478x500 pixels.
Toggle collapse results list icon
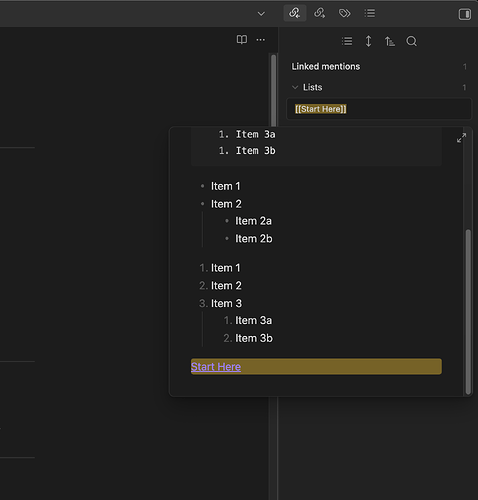tap(347, 41)
